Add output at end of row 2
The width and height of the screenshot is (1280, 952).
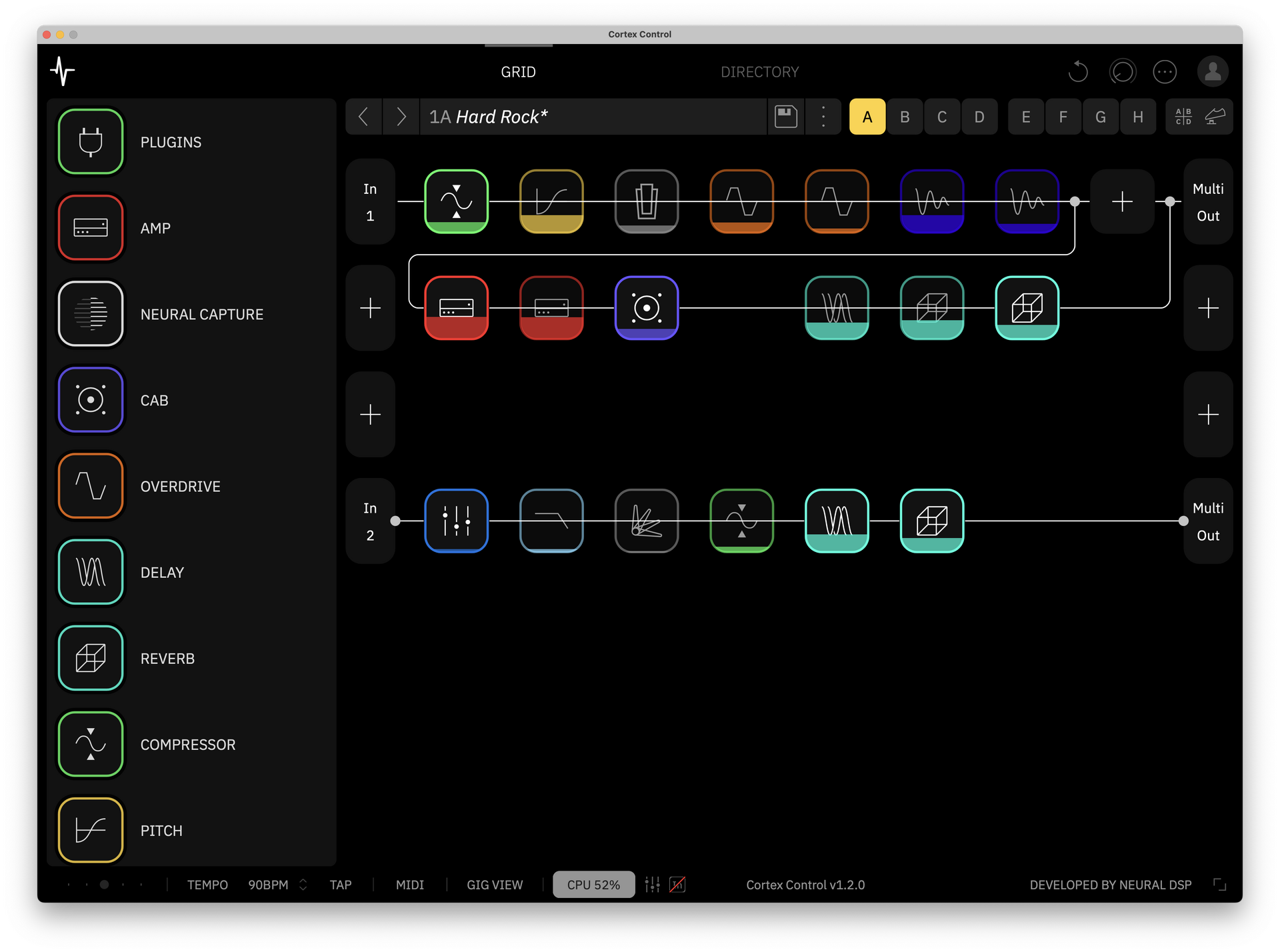[x=1208, y=308]
